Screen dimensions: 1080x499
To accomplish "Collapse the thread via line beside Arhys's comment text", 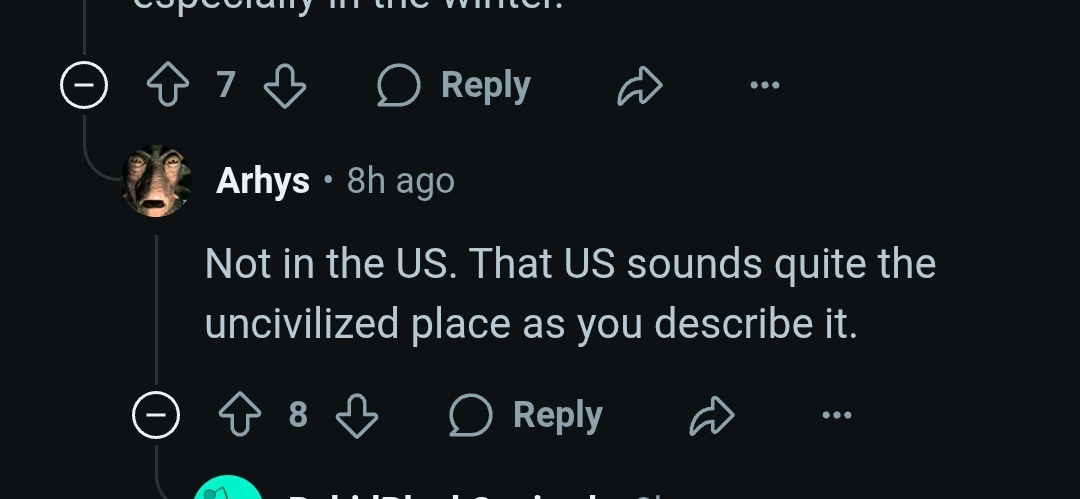I will pos(156,310).
